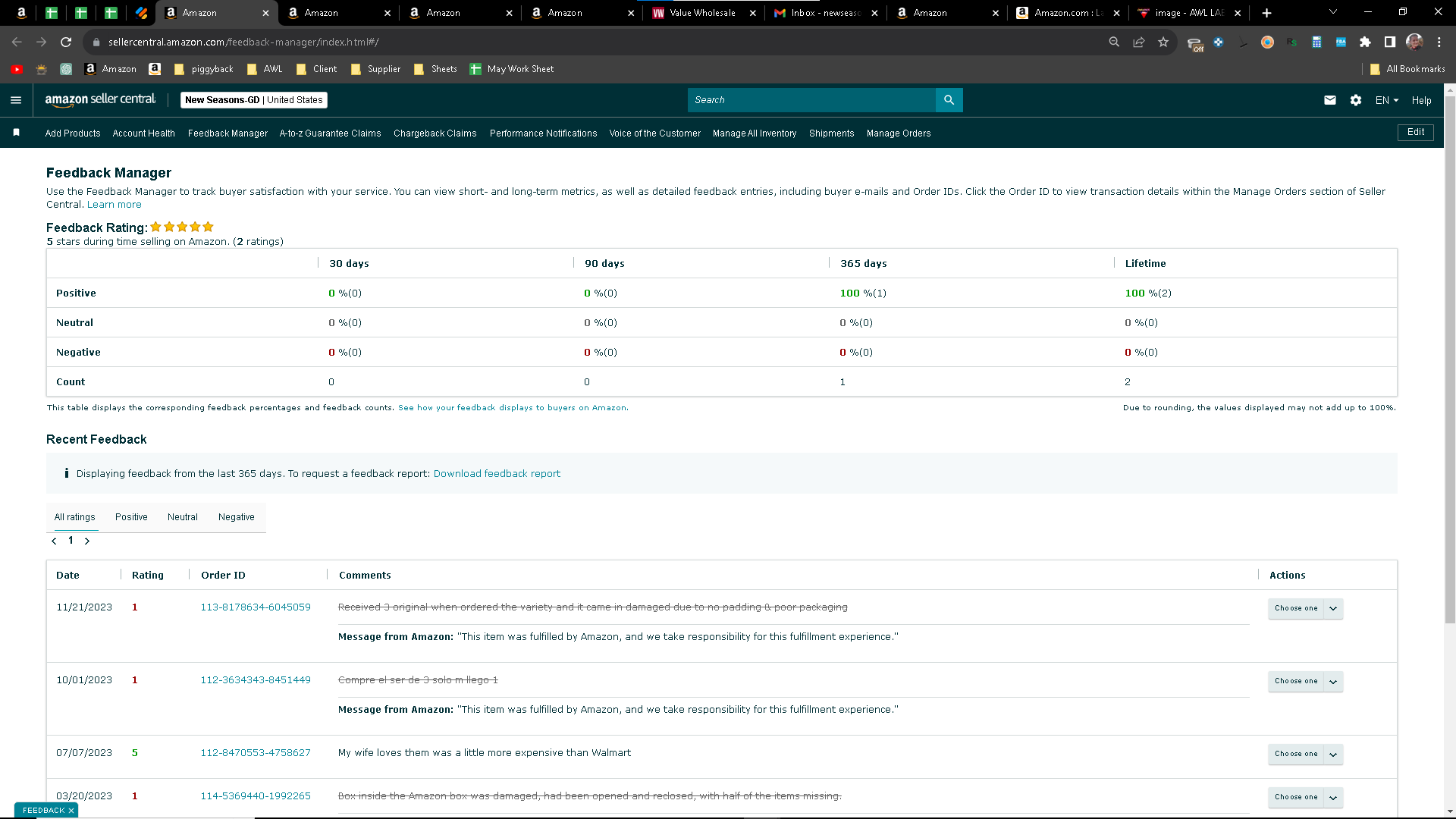This screenshot has height=819, width=1456.
Task: Open a new browser tab
Action: (1266, 13)
